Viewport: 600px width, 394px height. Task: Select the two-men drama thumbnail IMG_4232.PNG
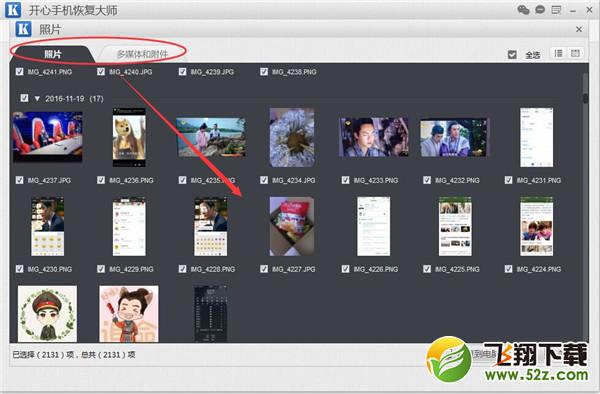(455, 137)
